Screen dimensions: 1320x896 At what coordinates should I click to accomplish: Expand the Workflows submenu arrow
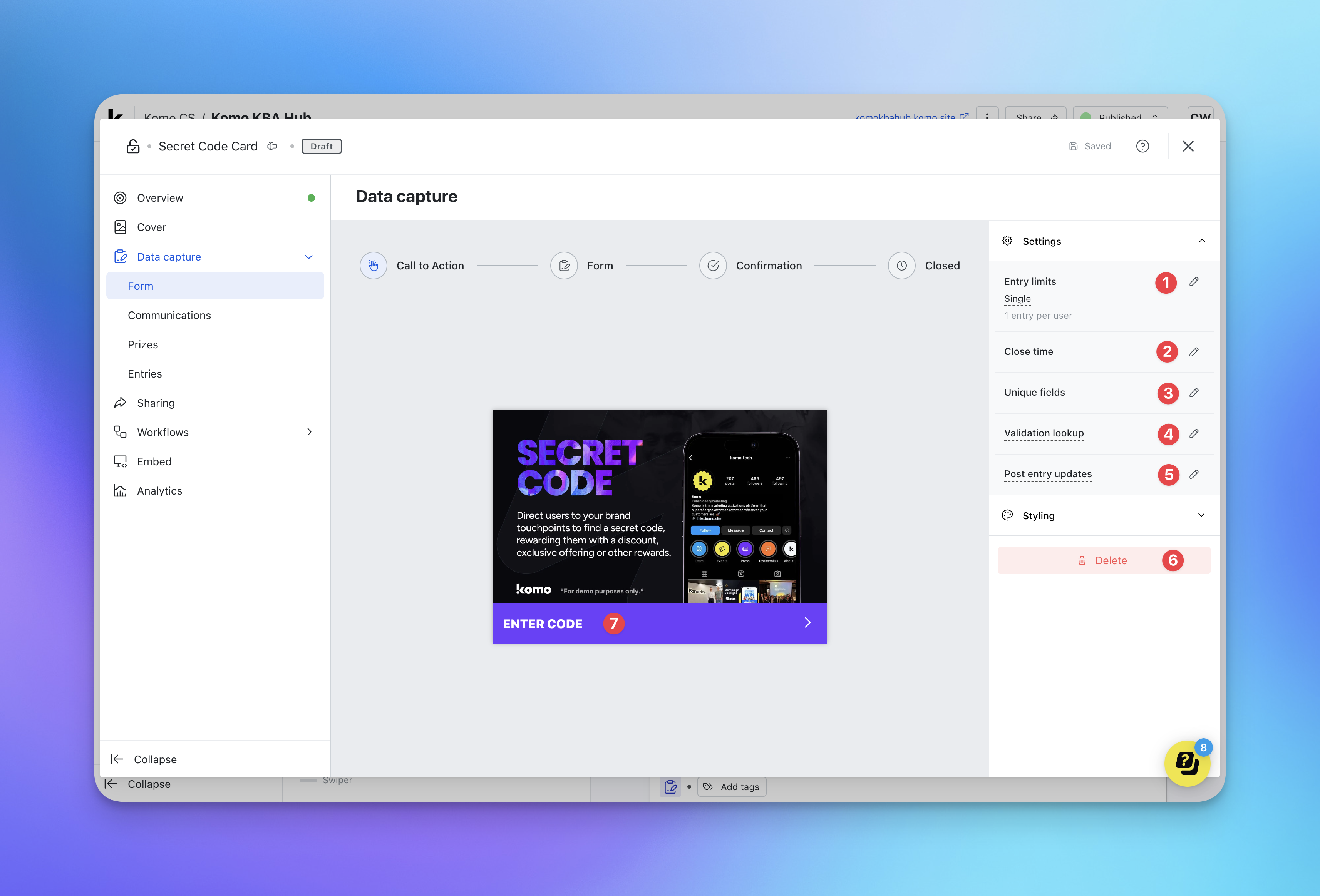(310, 432)
